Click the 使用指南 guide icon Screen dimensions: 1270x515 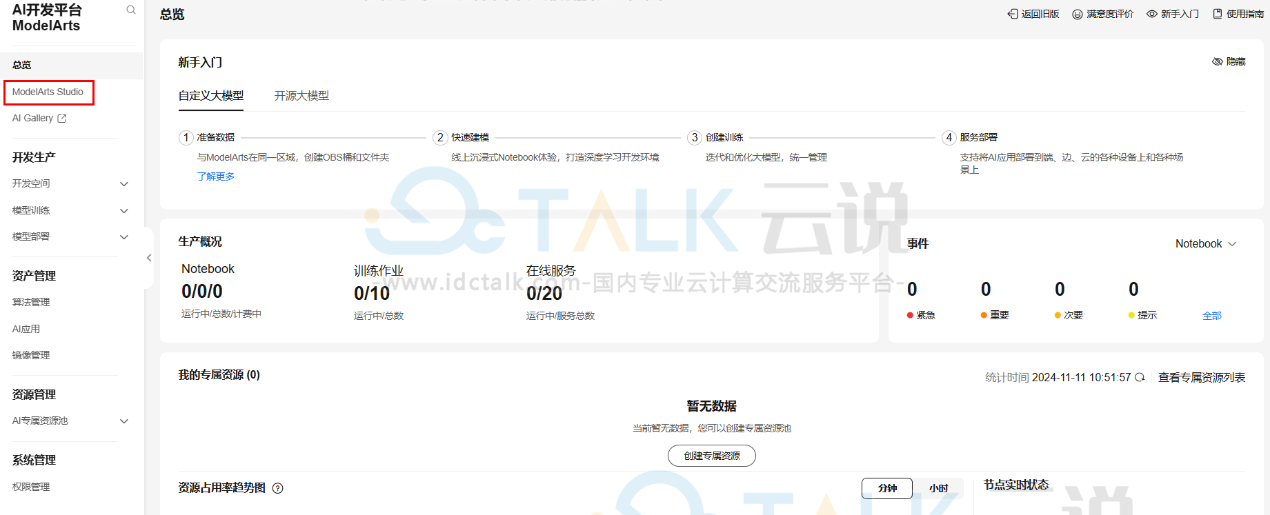1217,14
